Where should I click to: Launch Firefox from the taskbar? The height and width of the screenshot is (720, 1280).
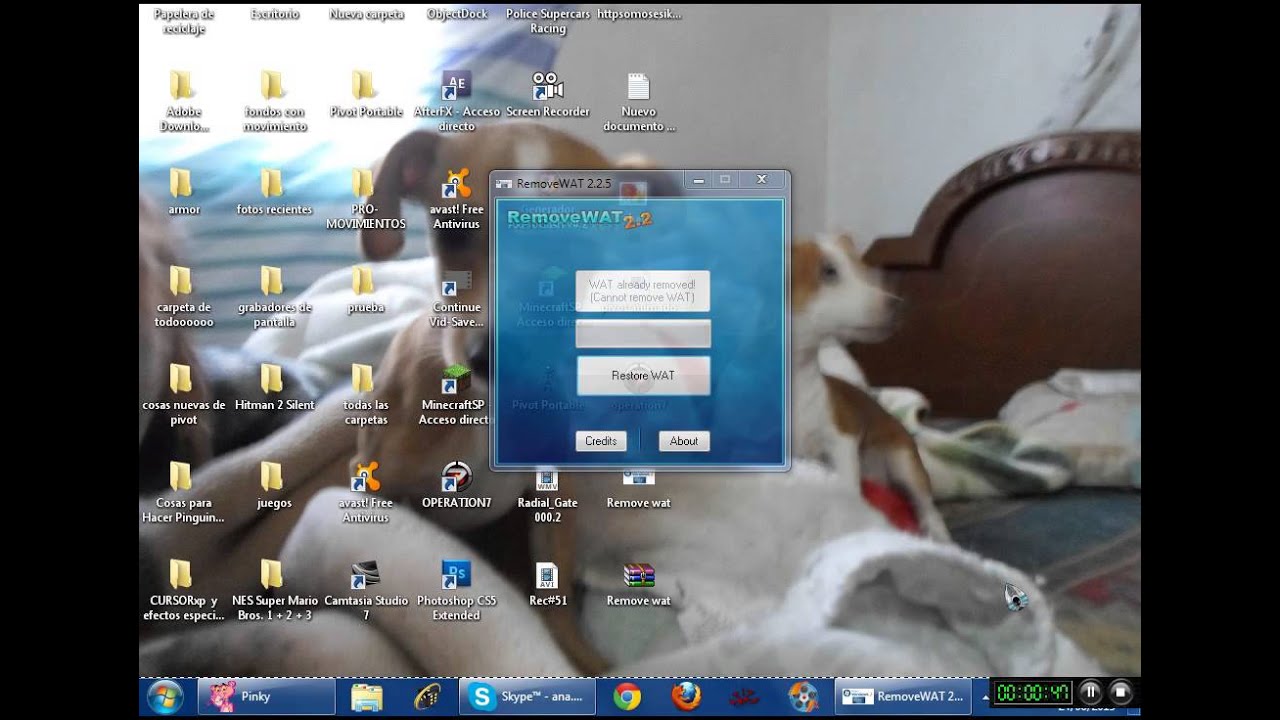686,697
